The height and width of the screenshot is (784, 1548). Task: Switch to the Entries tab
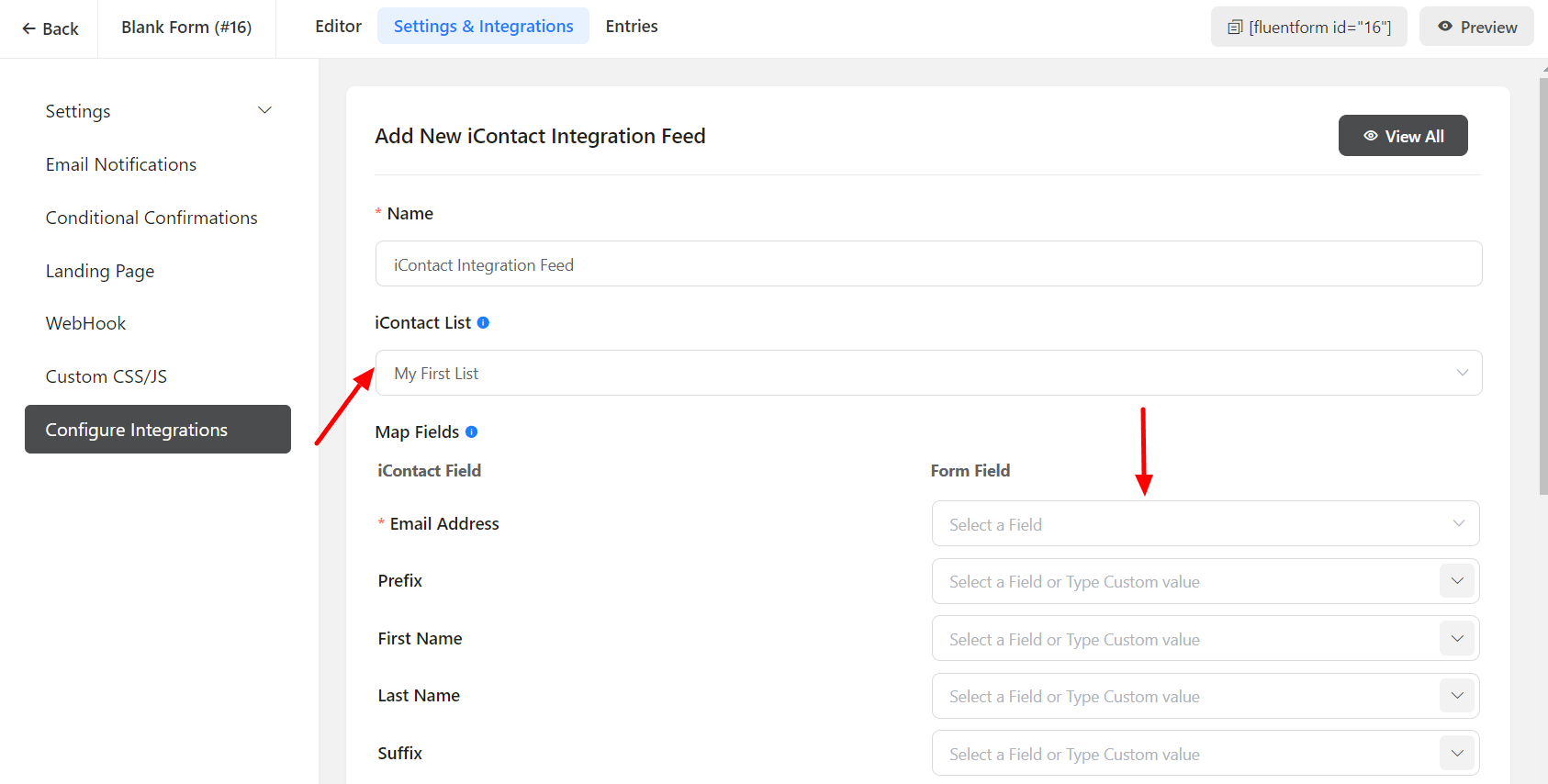[x=632, y=27]
